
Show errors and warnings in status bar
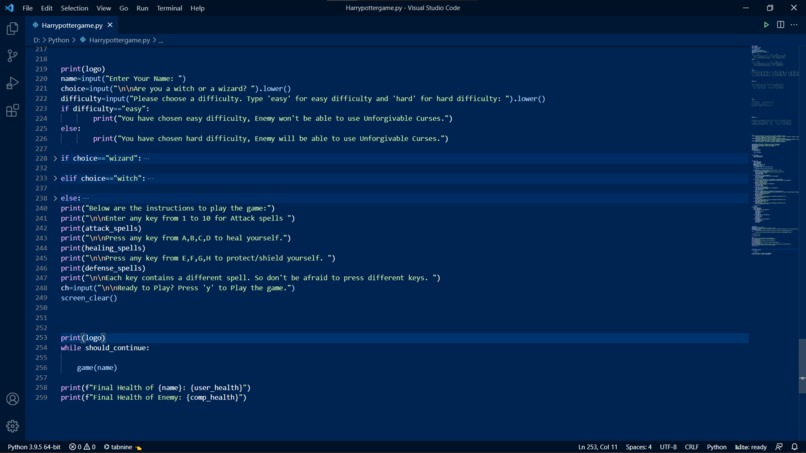click(x=82, y=447)
